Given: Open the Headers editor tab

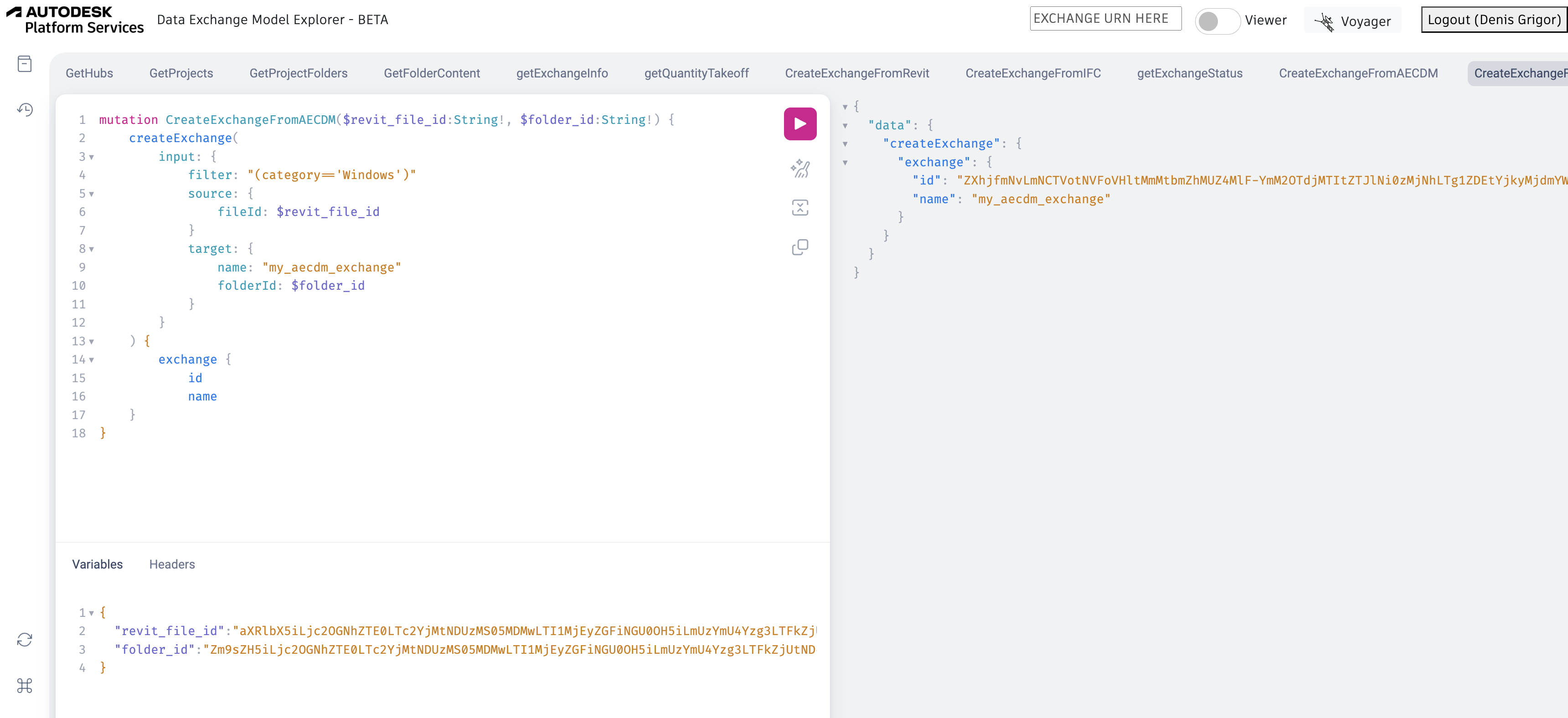Looking at the screenshot, I should tap(172, 564).
